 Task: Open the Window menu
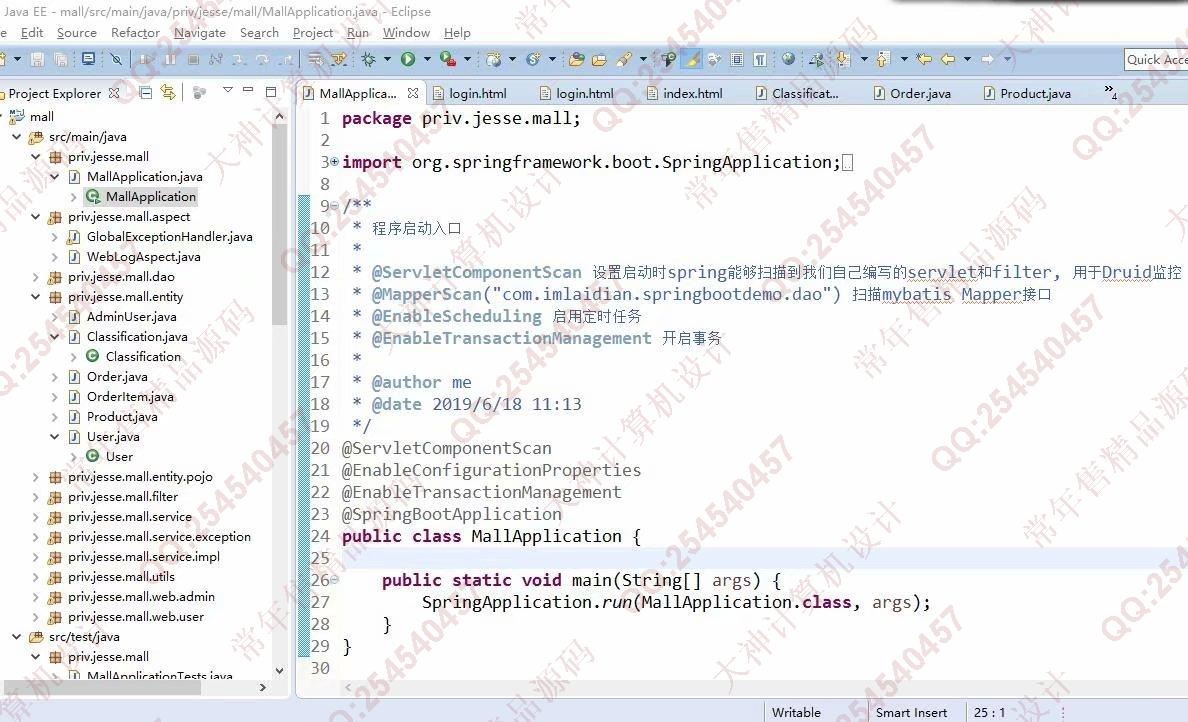tap(406, 33)
